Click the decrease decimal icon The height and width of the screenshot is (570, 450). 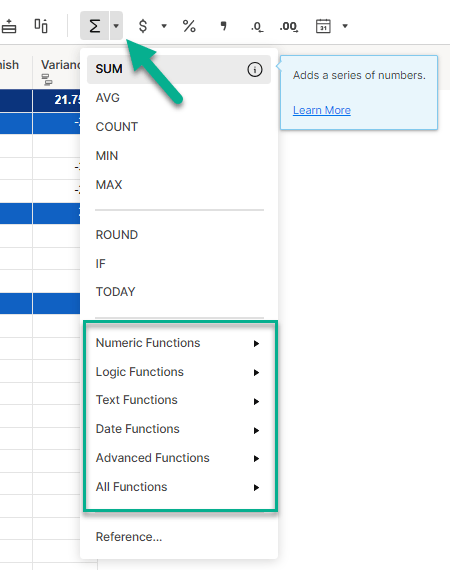point(257,26)
